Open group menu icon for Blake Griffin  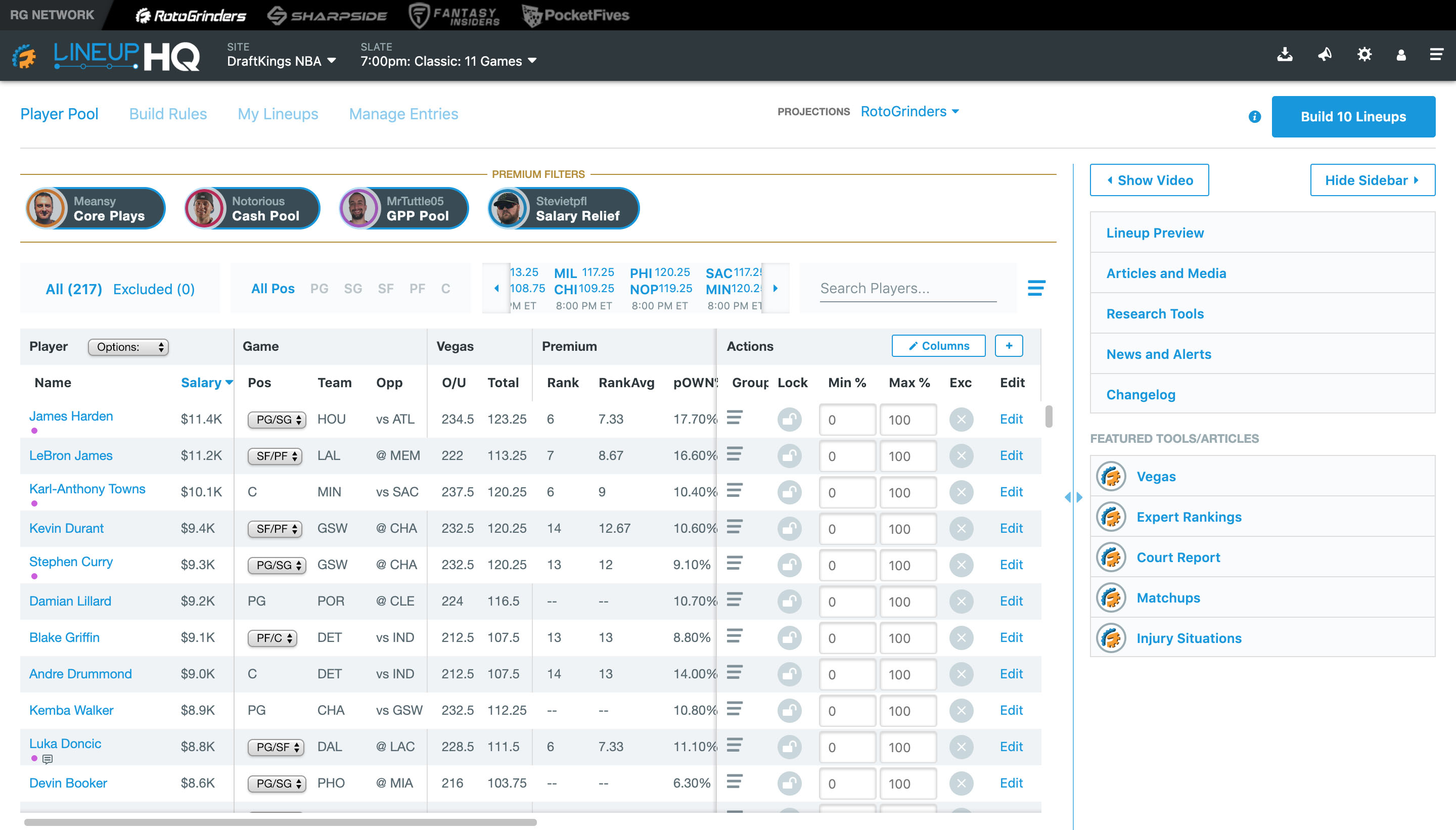click(734, 636)
